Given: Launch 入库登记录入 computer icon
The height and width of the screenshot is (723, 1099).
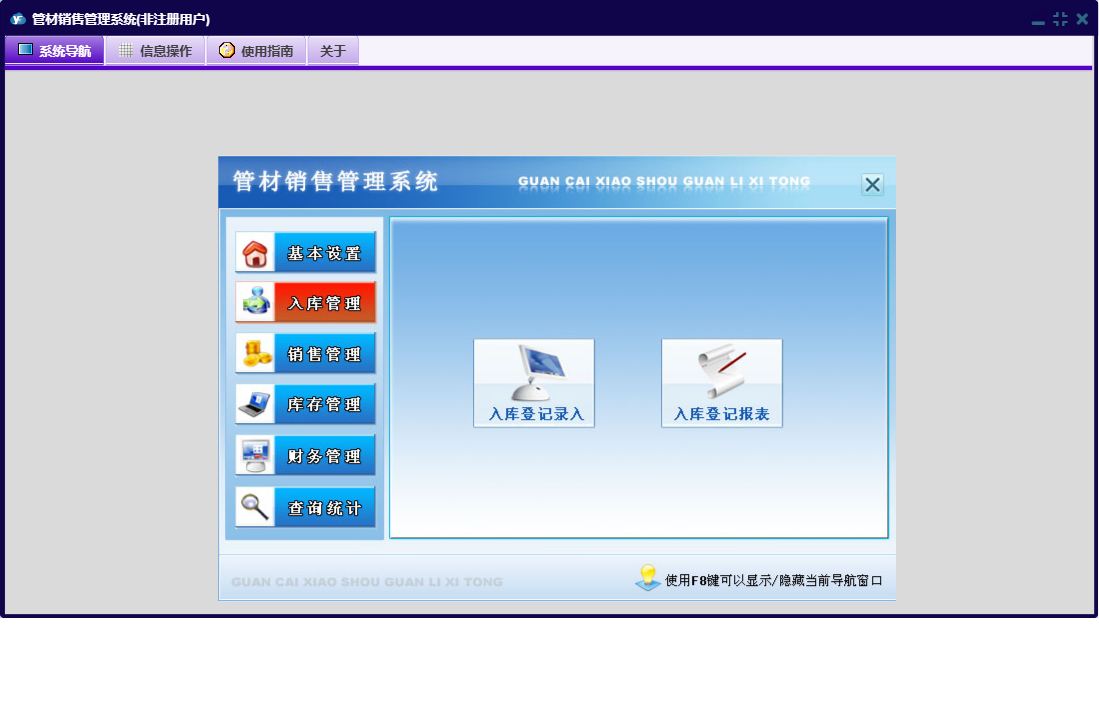Looking at the screenshot, I should click(534, 383).
